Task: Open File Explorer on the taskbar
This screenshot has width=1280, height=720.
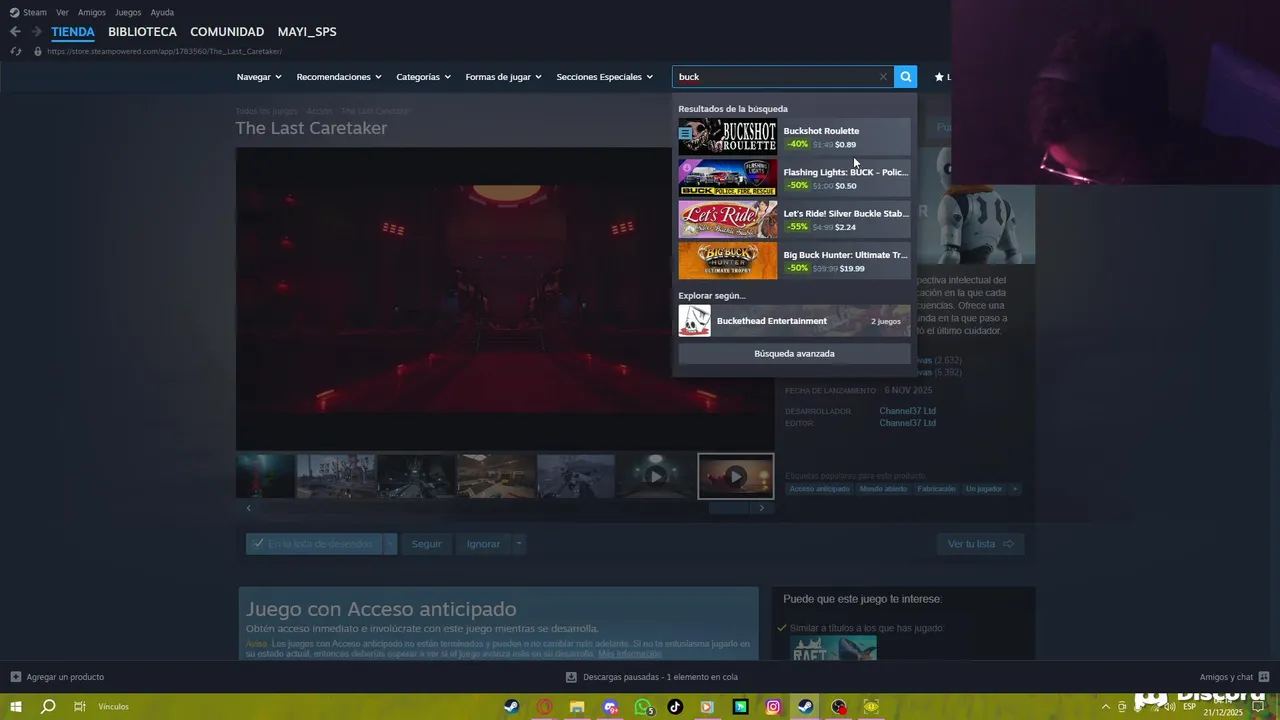Action: click(x=577, y=707)
